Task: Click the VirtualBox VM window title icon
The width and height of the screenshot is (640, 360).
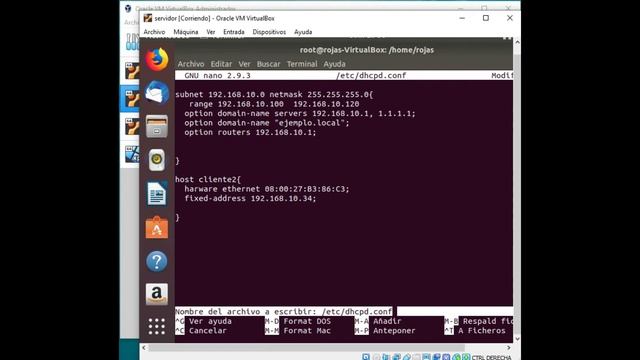Action: (148, 18)
